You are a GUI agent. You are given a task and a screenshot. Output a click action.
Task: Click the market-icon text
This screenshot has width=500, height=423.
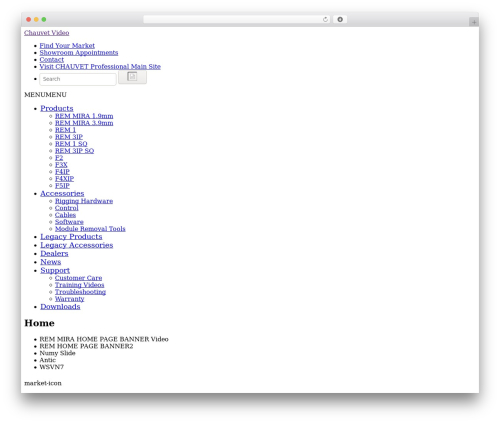[43, 383]
